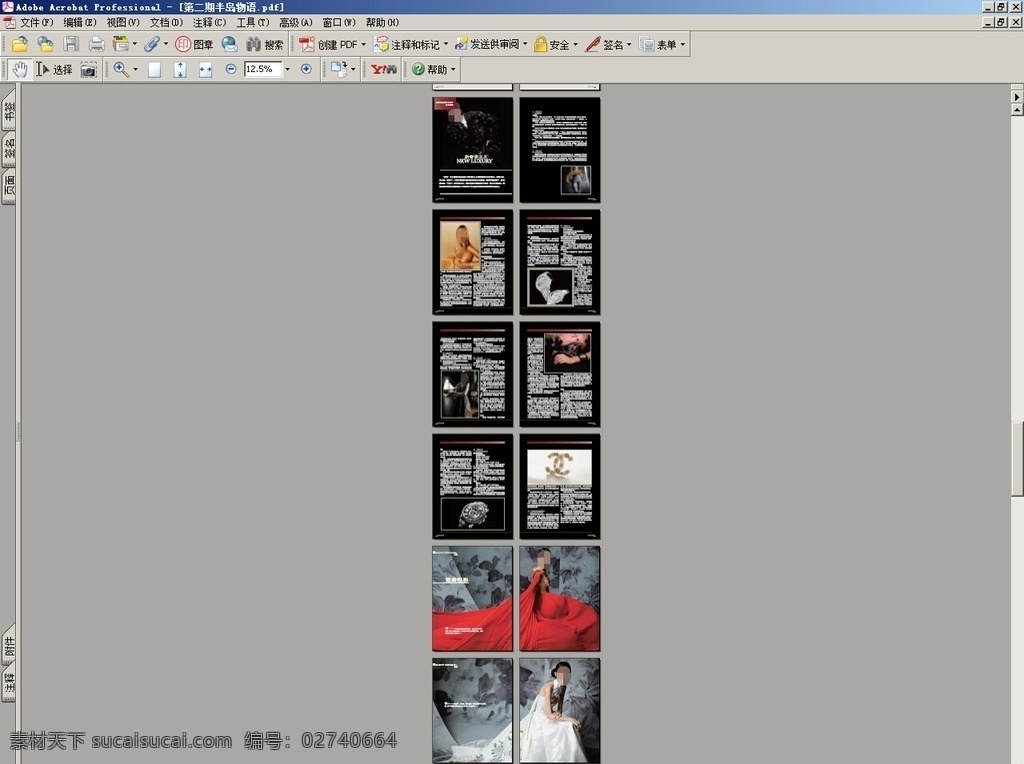Viewport: 1024px width, 764px height.
Task: Click the Yahoo toolbar icon
Action: (384, 69)
